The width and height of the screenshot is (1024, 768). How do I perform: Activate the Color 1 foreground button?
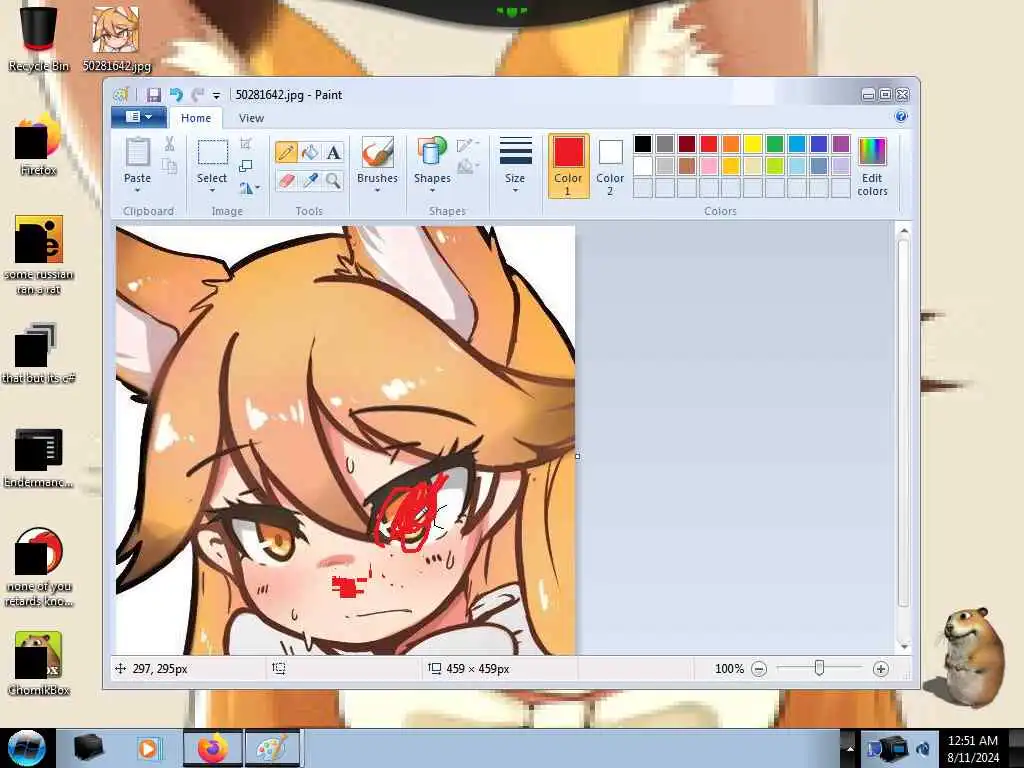[x=568, y=166]
